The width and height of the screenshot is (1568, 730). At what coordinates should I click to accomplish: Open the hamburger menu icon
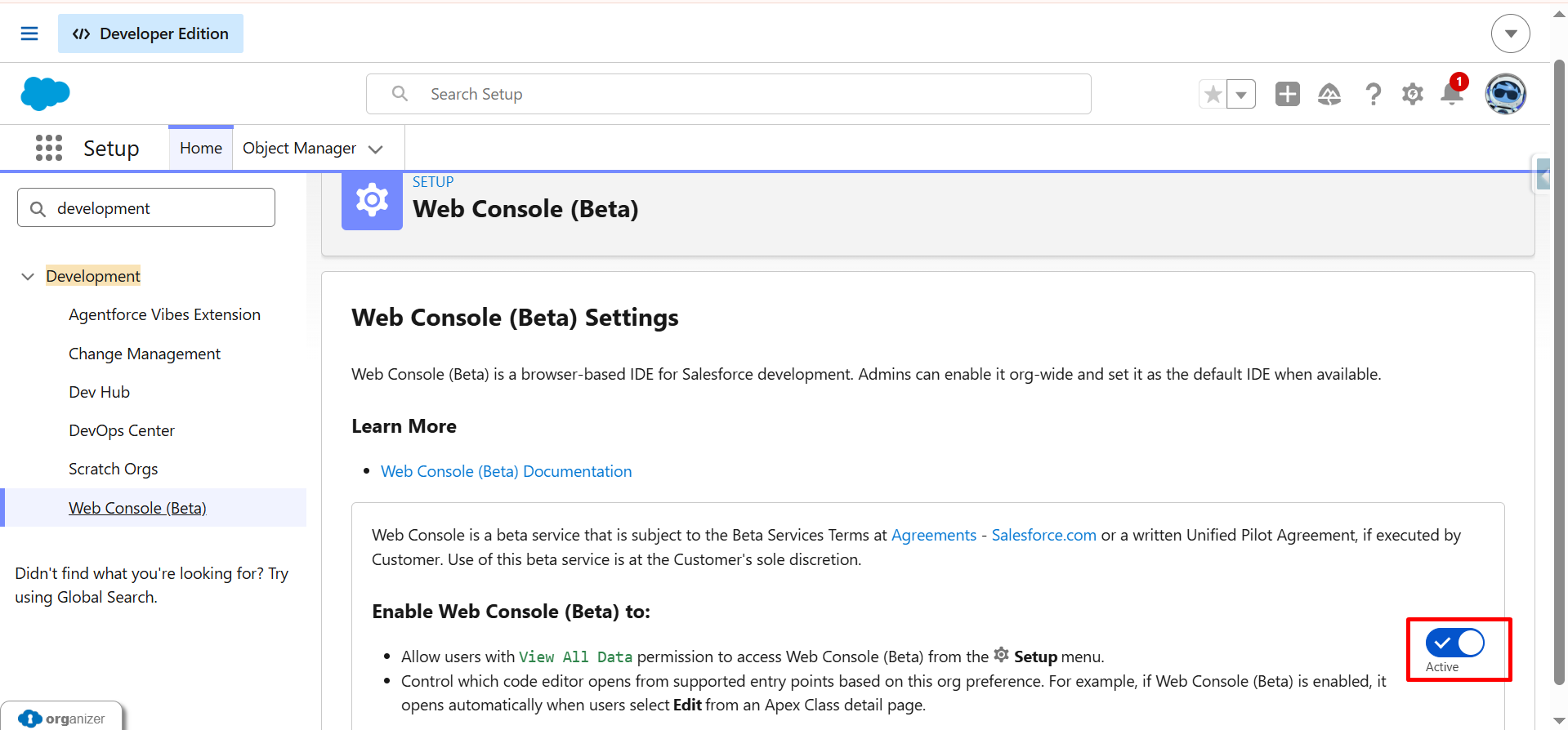[x=29, y=33]
